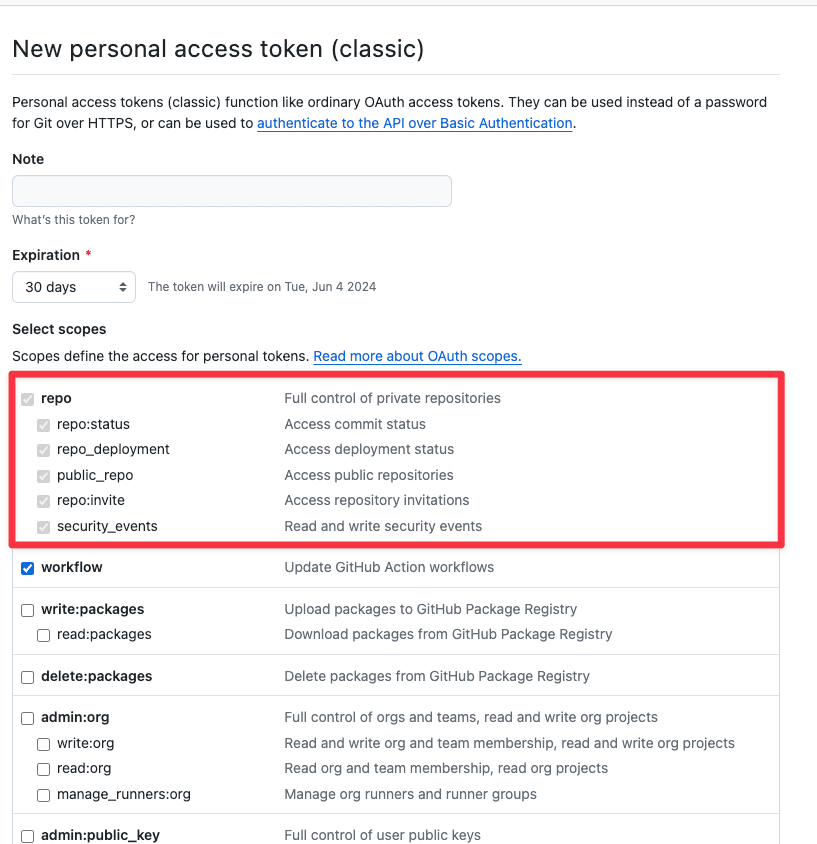Screen dimensions: 817x844
Task: Toggle the security_events checkbox
Action: [x=44, y=527]
